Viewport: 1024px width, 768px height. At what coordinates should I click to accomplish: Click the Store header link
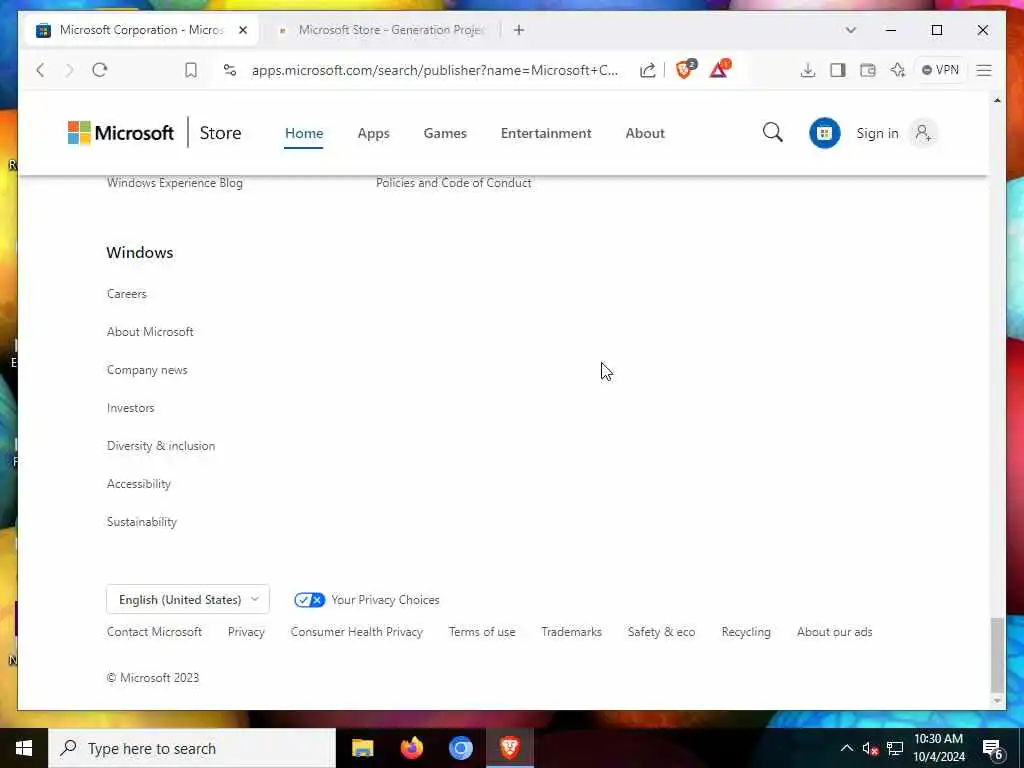tap(220, 133)
